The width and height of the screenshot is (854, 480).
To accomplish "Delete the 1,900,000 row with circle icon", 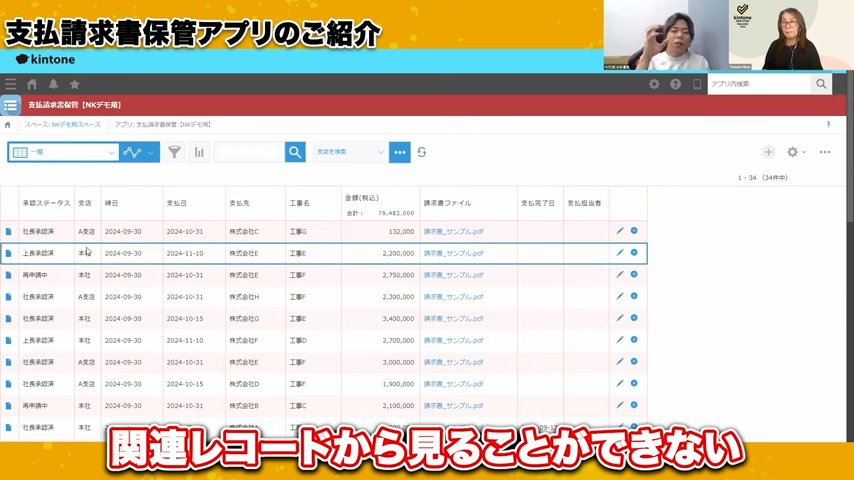I will point(634,384).
